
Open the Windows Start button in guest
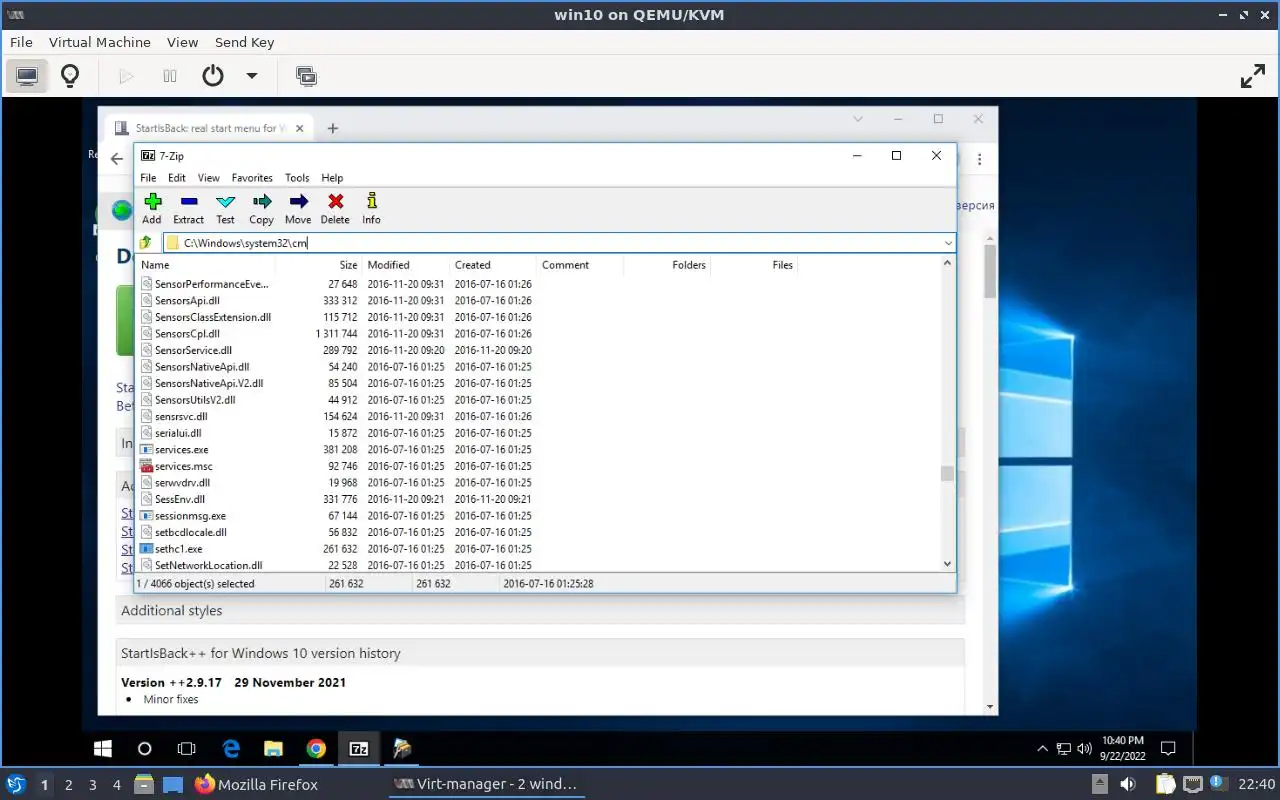tap(102, 748)
